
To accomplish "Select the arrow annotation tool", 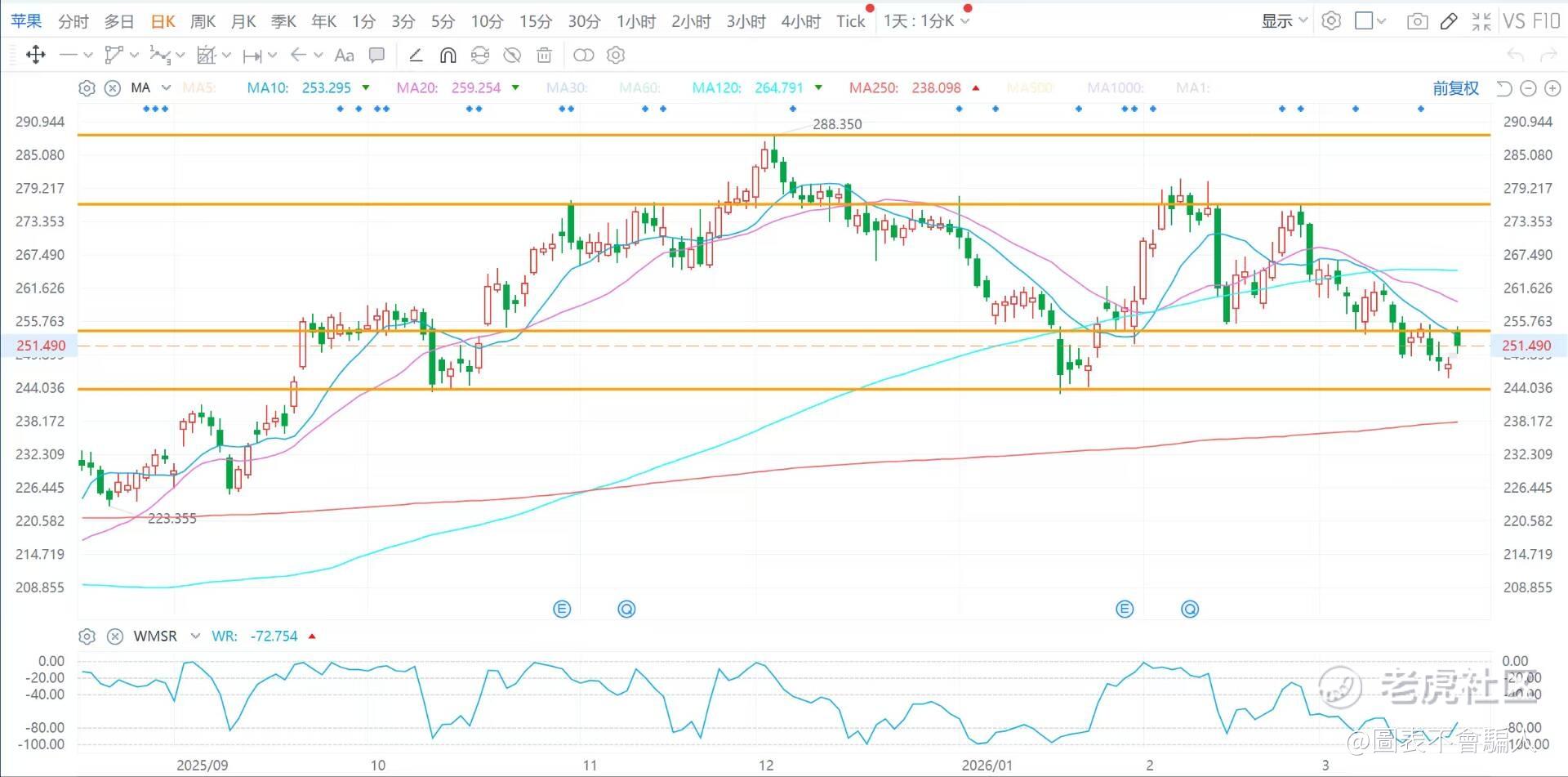I will pyautogui.click(x=298, y=55).
